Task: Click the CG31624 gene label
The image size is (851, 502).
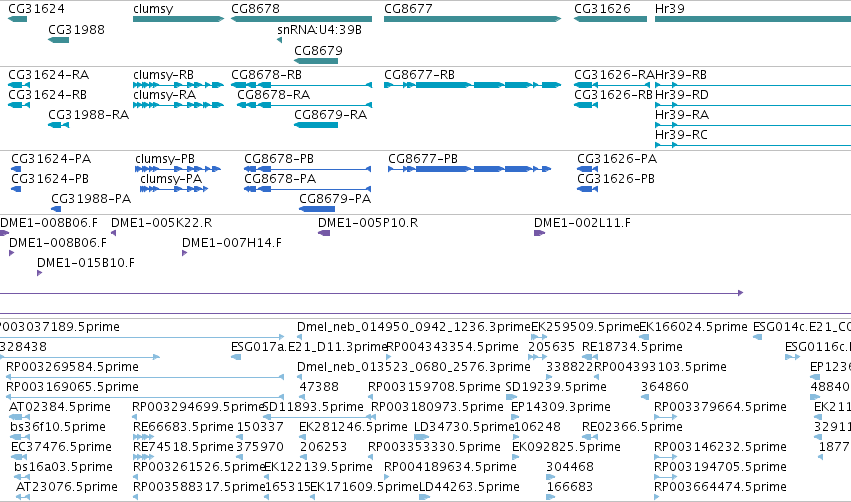Action: coord(36,9)
